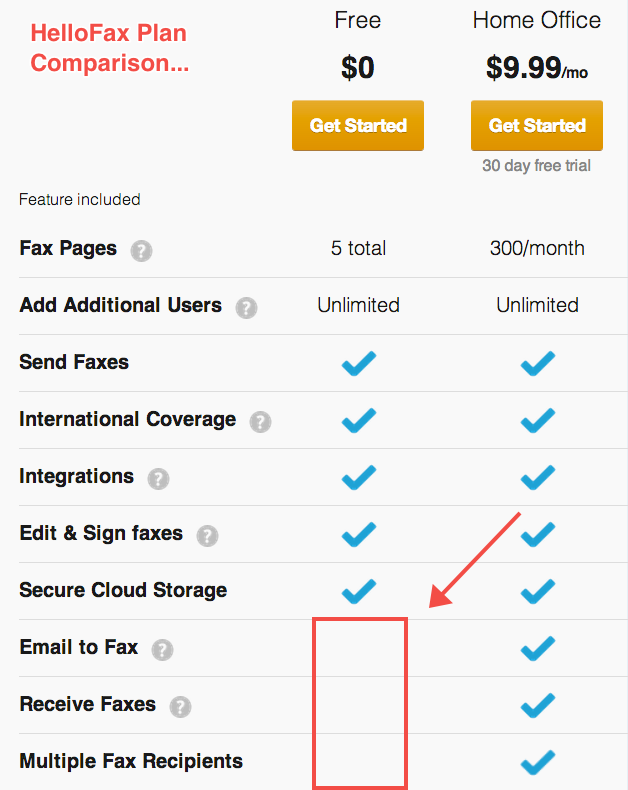The image size is (628, 790).
Task: Click International Coverage checkmark in Free column
Action: point(358,420)
